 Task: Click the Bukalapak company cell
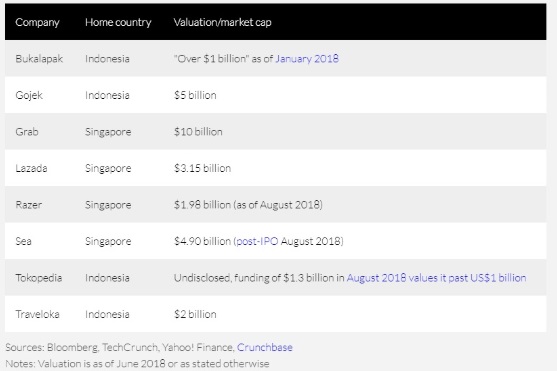click(39, 59)
